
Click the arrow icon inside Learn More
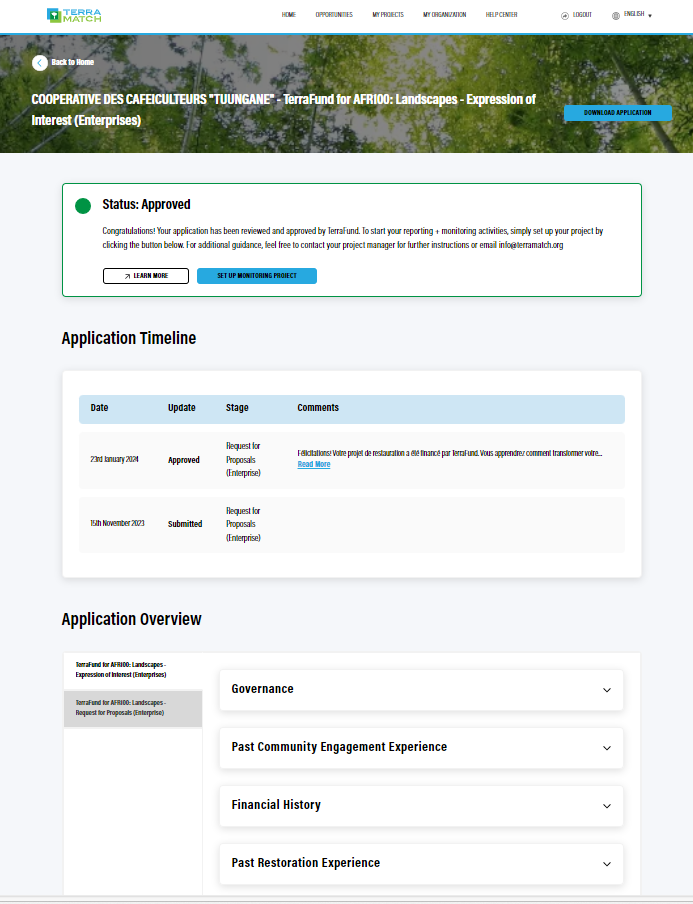(127, 276)
